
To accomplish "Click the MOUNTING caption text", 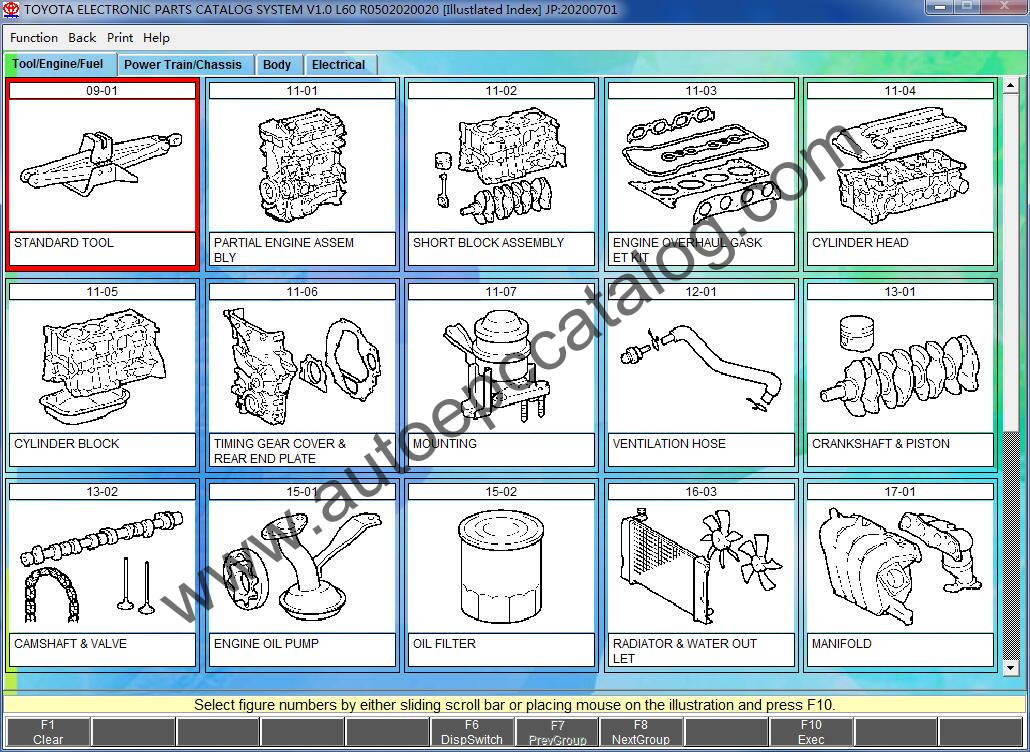I will click(x=445, y=443).
